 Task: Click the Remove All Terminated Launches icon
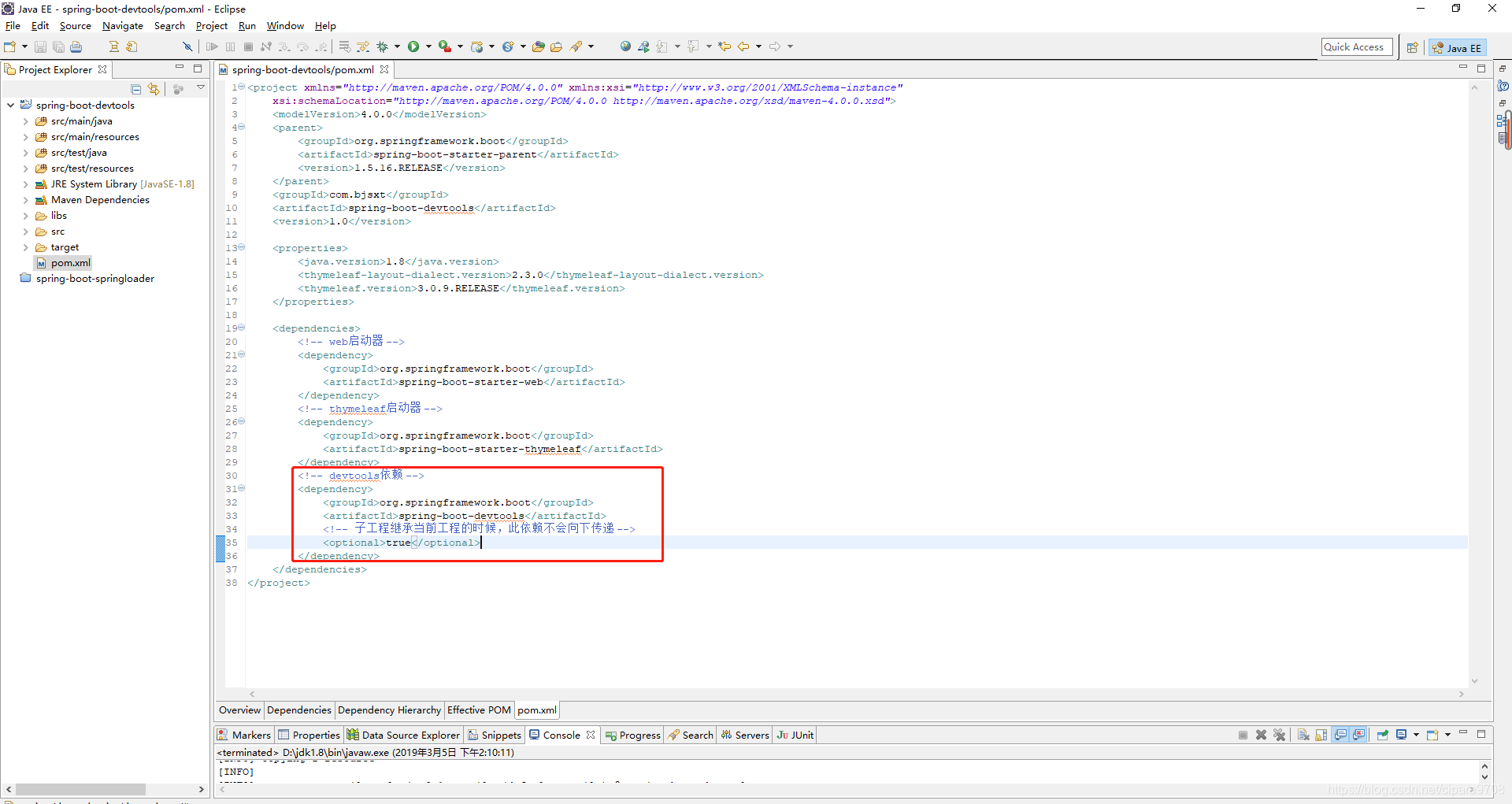pos(1279,735)
